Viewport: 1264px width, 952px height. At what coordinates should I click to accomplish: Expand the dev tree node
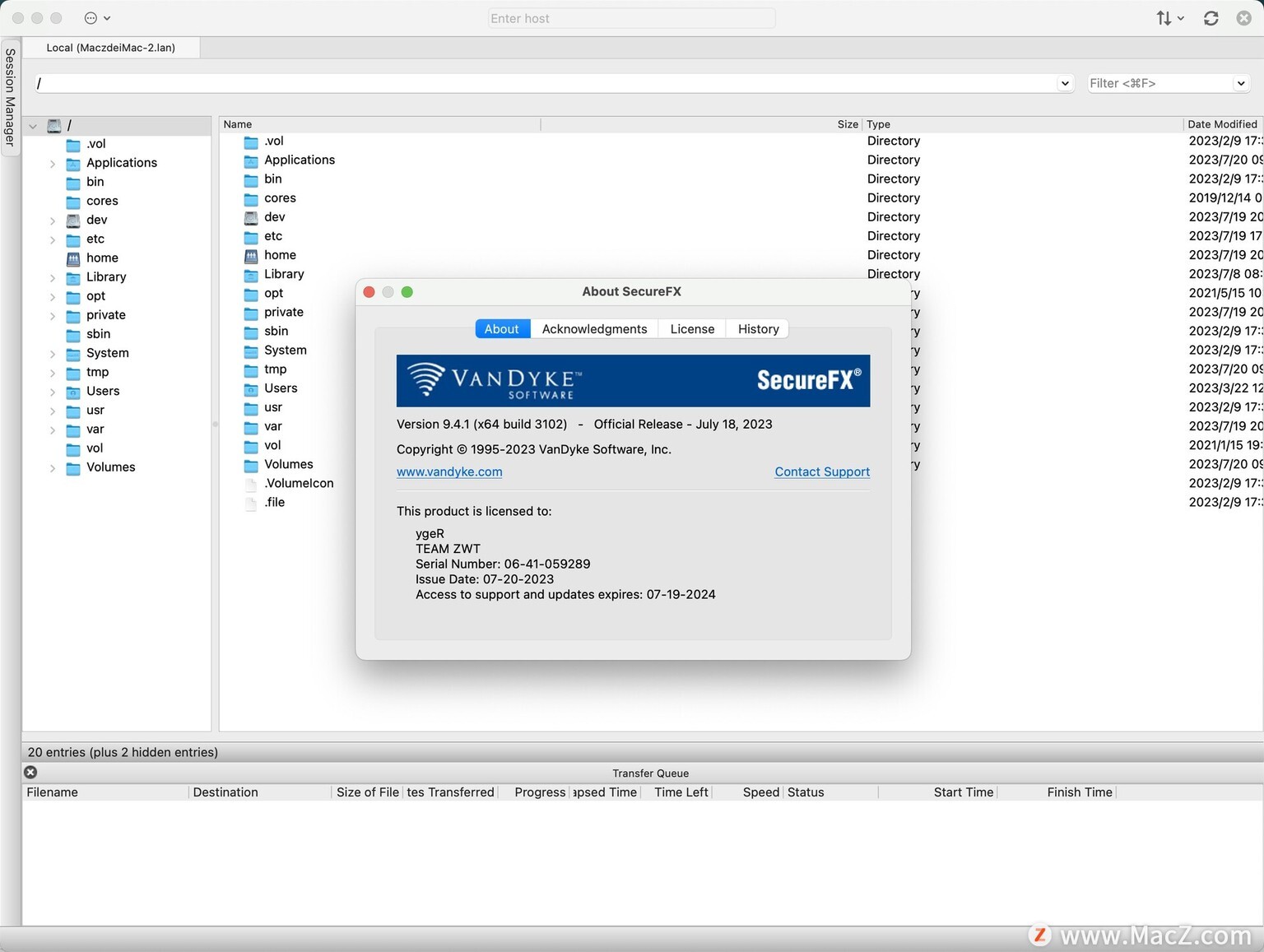click(x=53, y=221)
